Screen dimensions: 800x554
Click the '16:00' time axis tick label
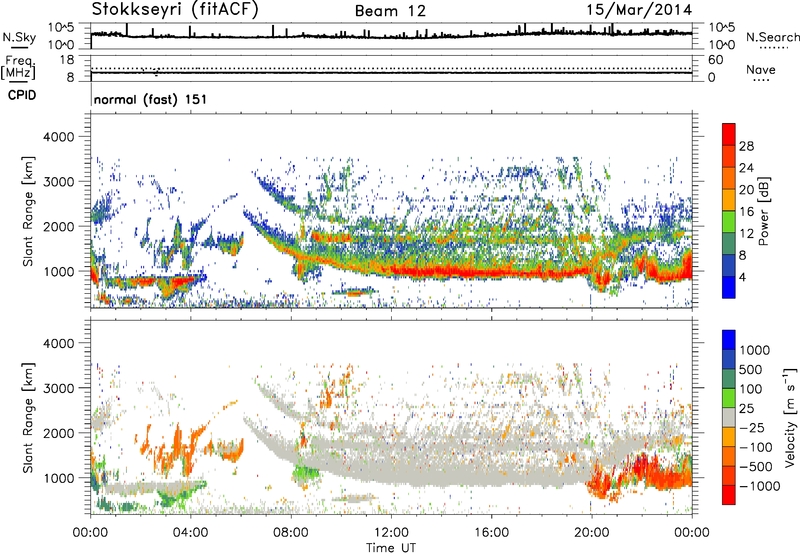click(x=491, y=533)
